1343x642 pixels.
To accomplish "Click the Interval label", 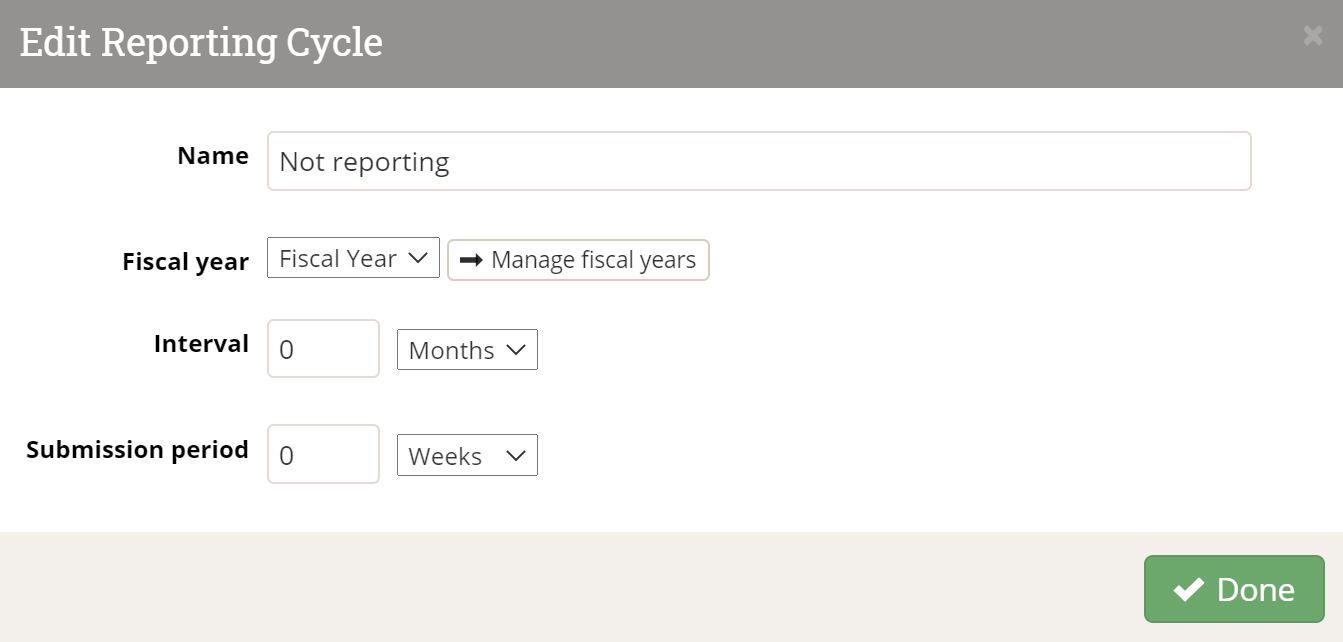I will tap(201, 344).
